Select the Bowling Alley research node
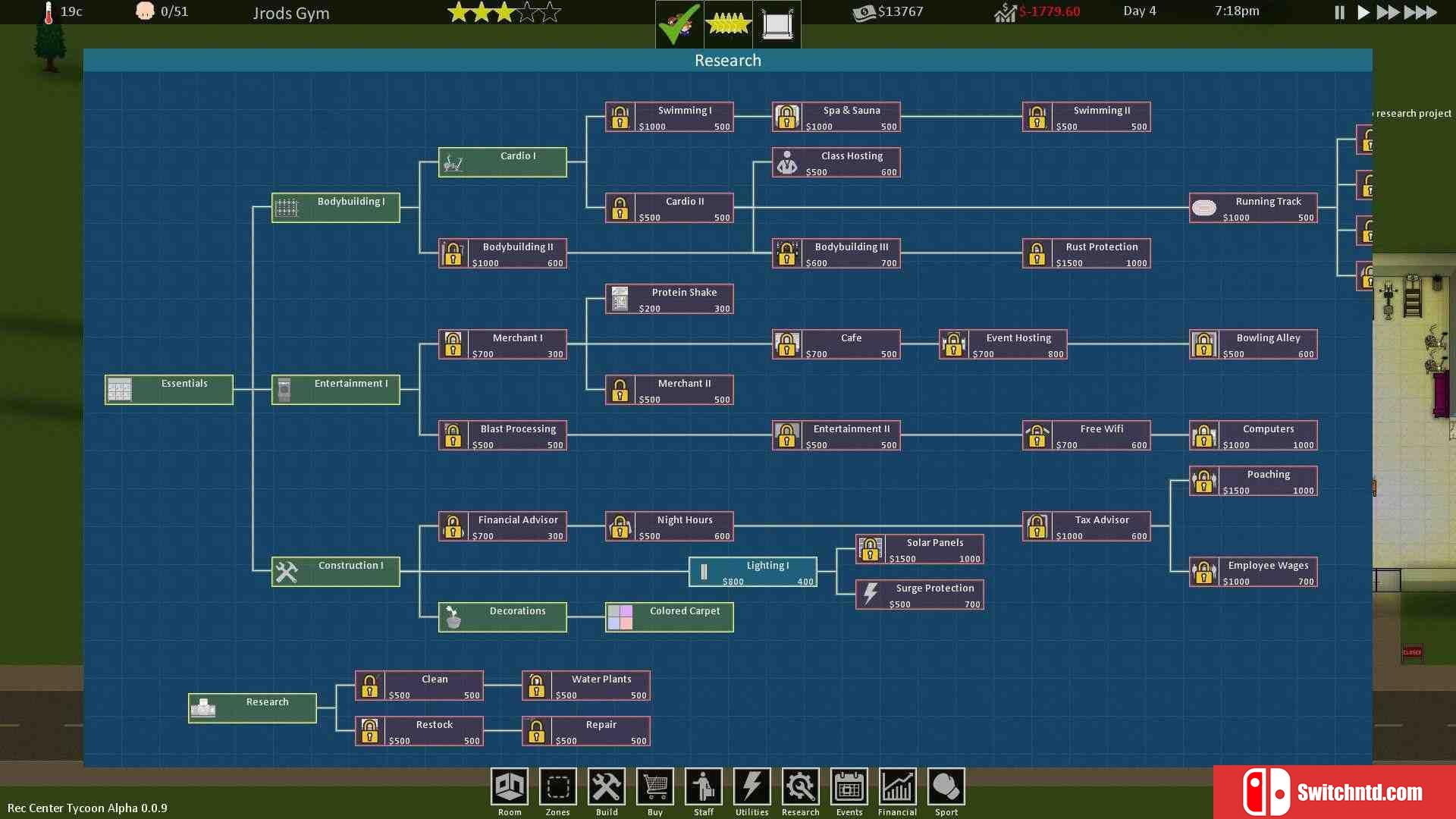This screenshot has height=819, width=1456. (1253, 344)
